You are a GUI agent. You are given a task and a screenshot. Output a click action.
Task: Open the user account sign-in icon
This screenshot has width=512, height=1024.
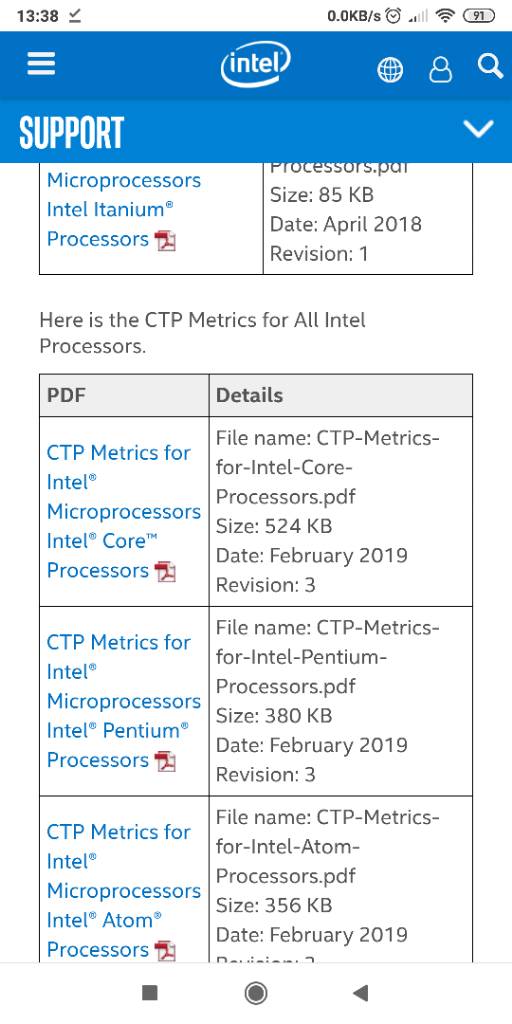click(440, 69)
